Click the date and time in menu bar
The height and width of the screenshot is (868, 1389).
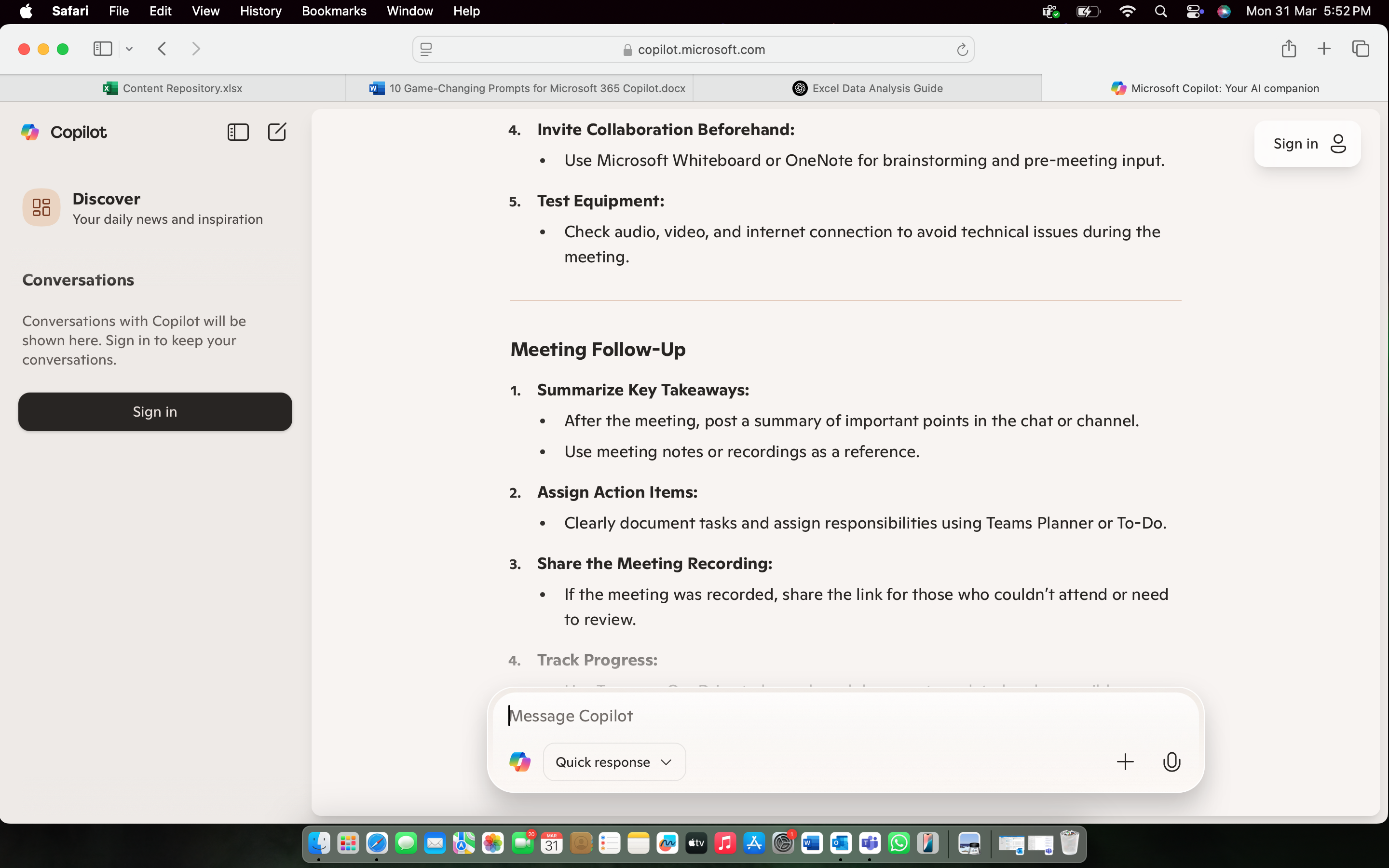click(1308, 12)
